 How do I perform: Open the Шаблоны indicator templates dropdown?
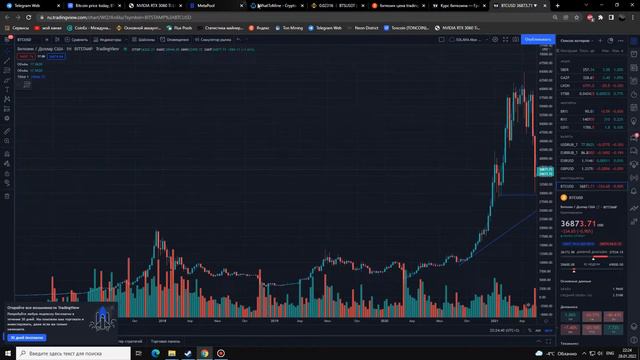point(143,40)
